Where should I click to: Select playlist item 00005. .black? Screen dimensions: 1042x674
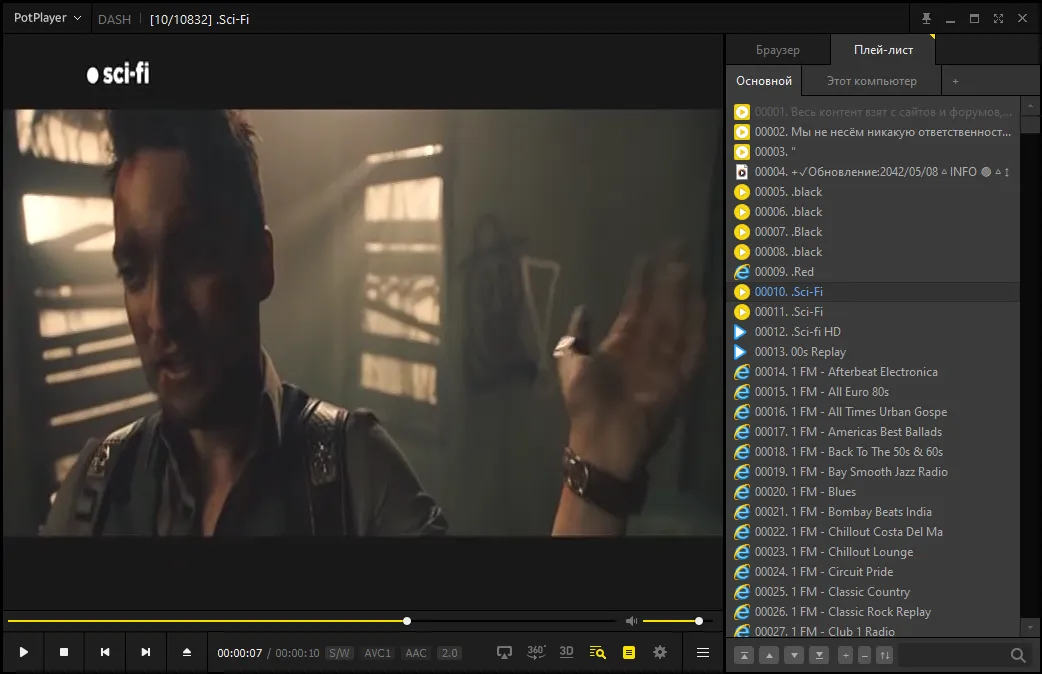pos(873,192)
